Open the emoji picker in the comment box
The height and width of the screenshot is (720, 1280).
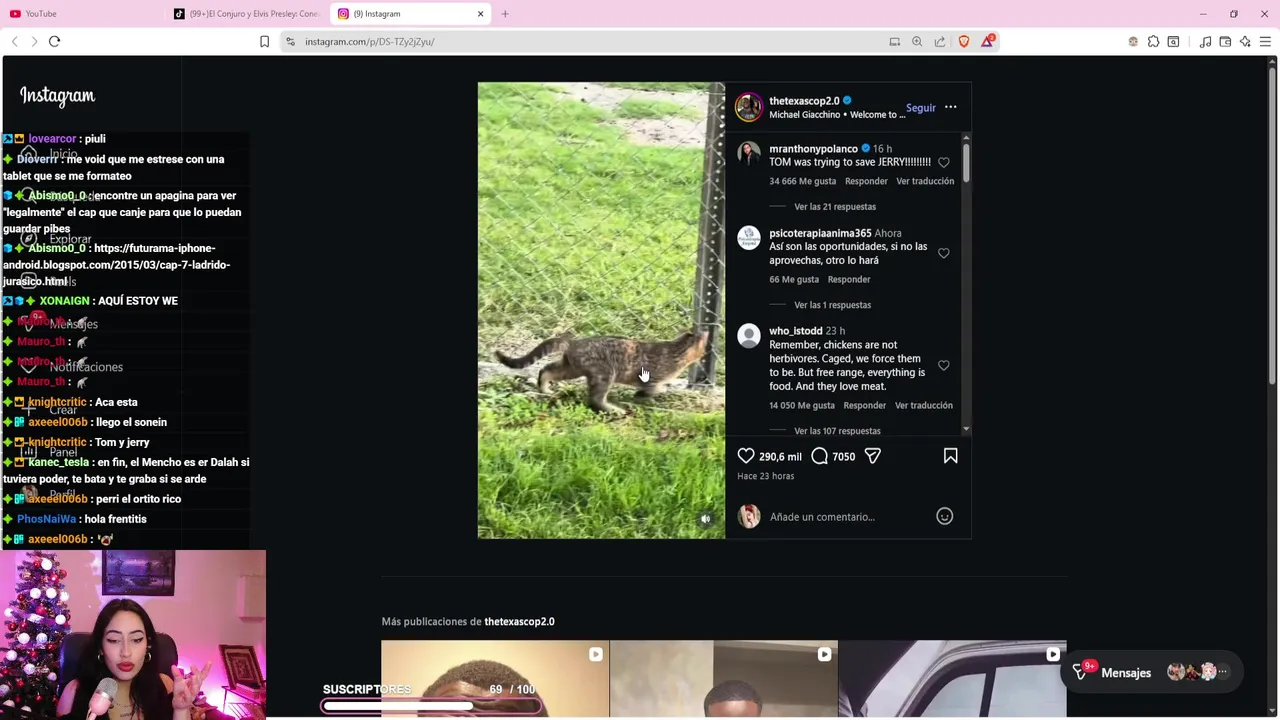(944, 516)
